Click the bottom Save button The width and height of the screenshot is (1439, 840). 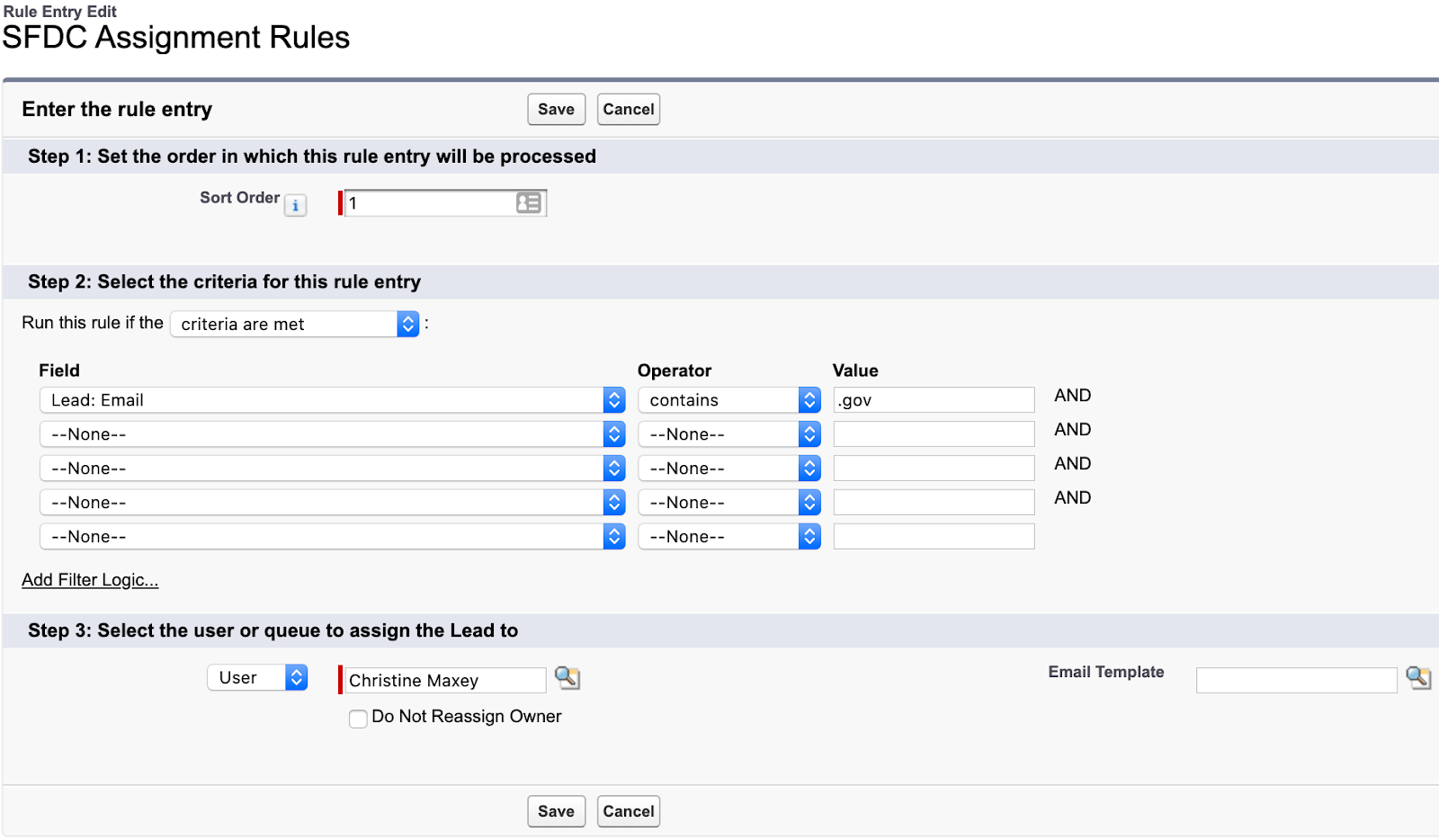[556, 811]
